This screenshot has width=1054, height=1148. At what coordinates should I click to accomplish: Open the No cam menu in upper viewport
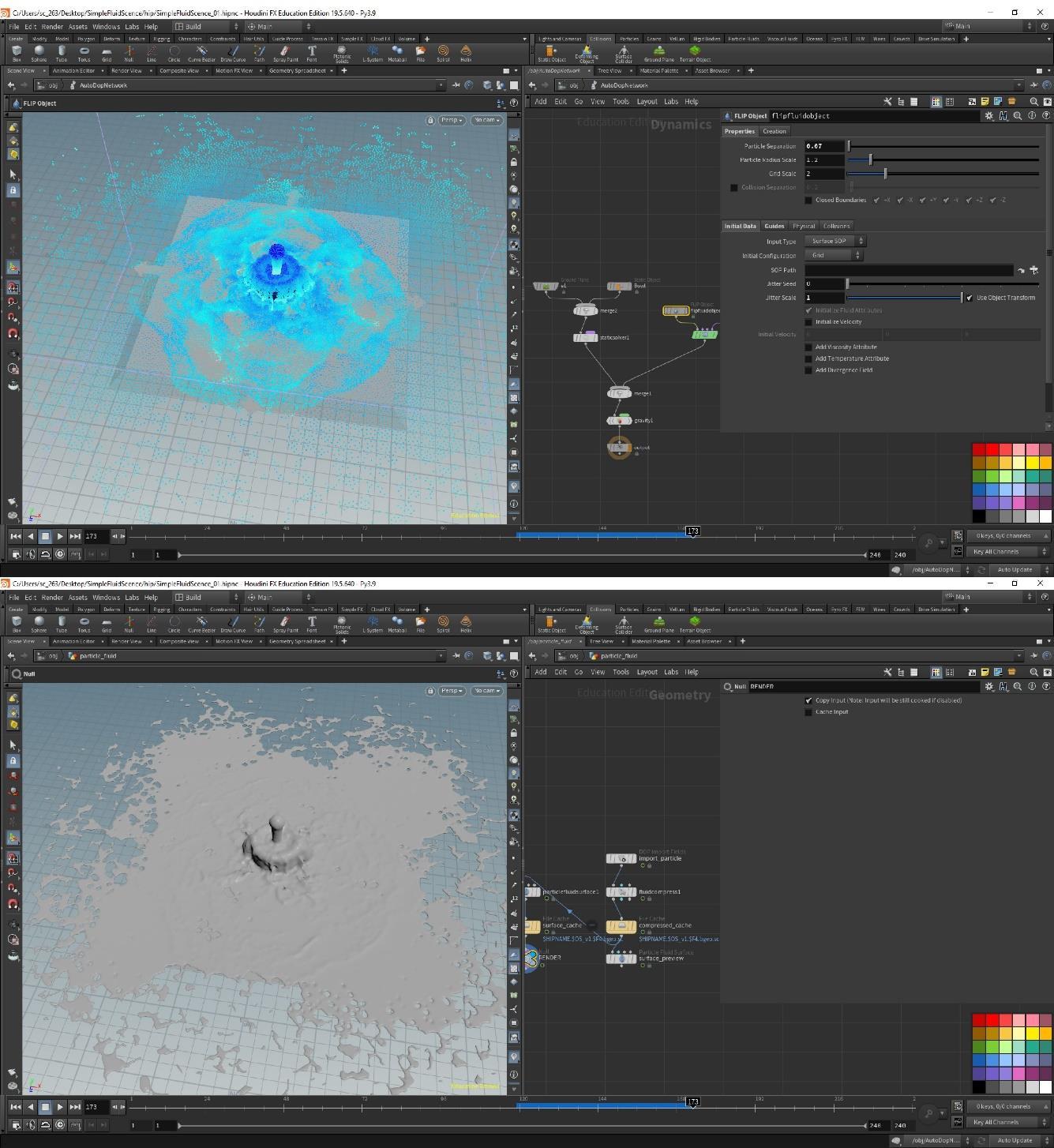[x=486, y=120]
